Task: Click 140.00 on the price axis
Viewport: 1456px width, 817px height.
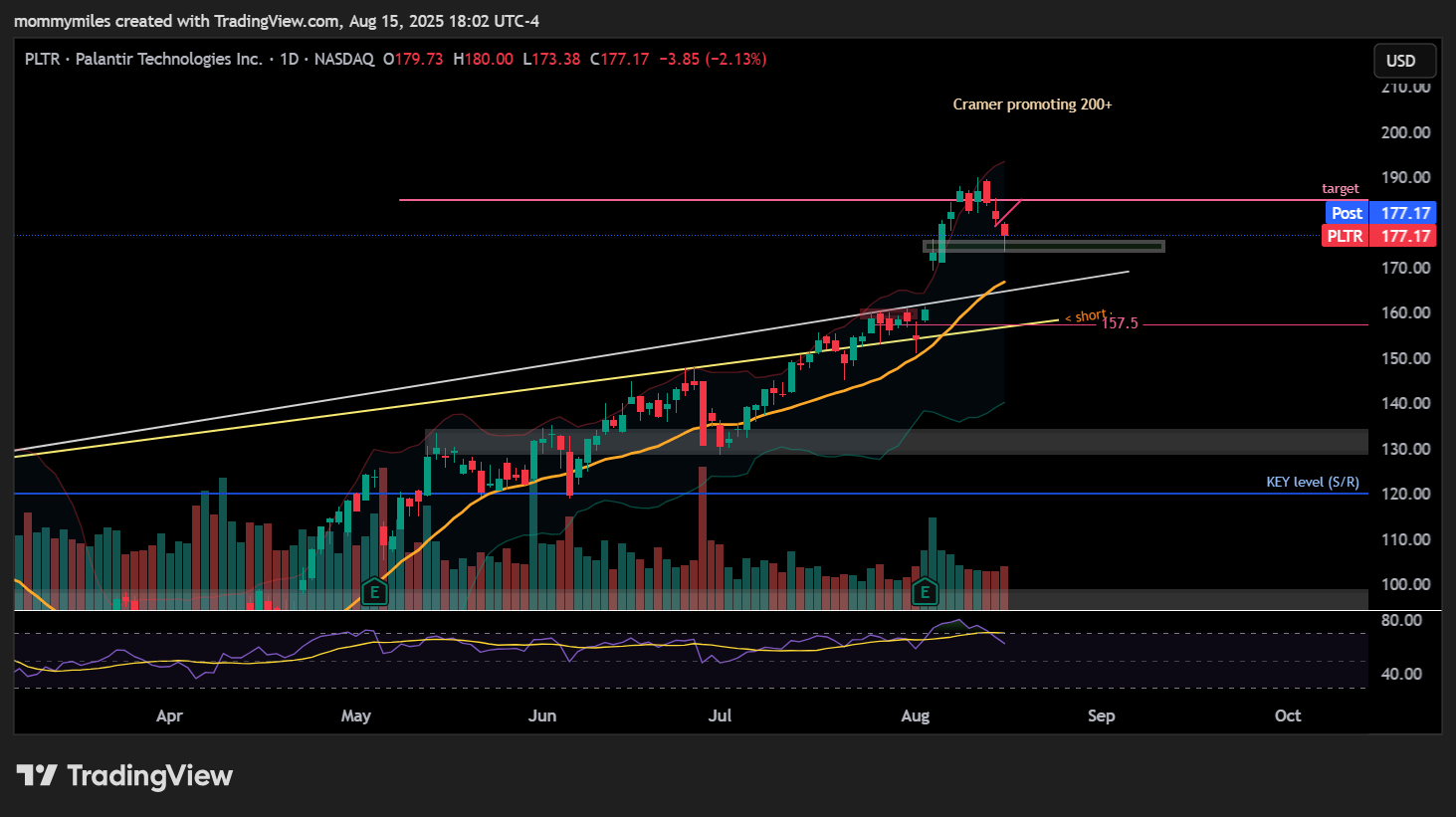Action: tap(1405, 403)
